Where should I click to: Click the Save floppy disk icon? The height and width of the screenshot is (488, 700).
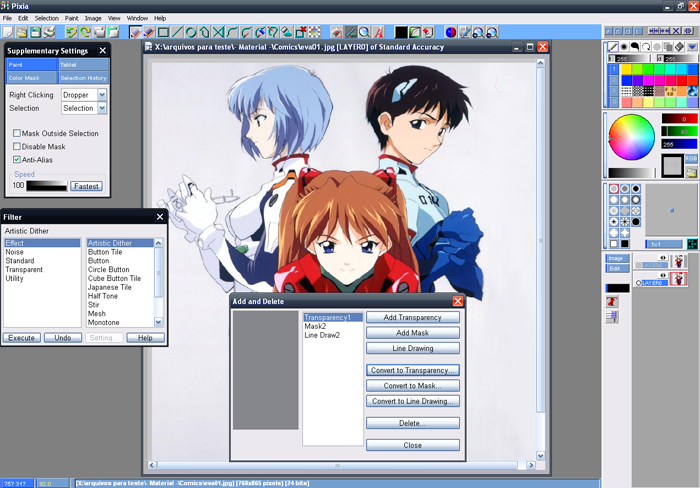[35, 32]
